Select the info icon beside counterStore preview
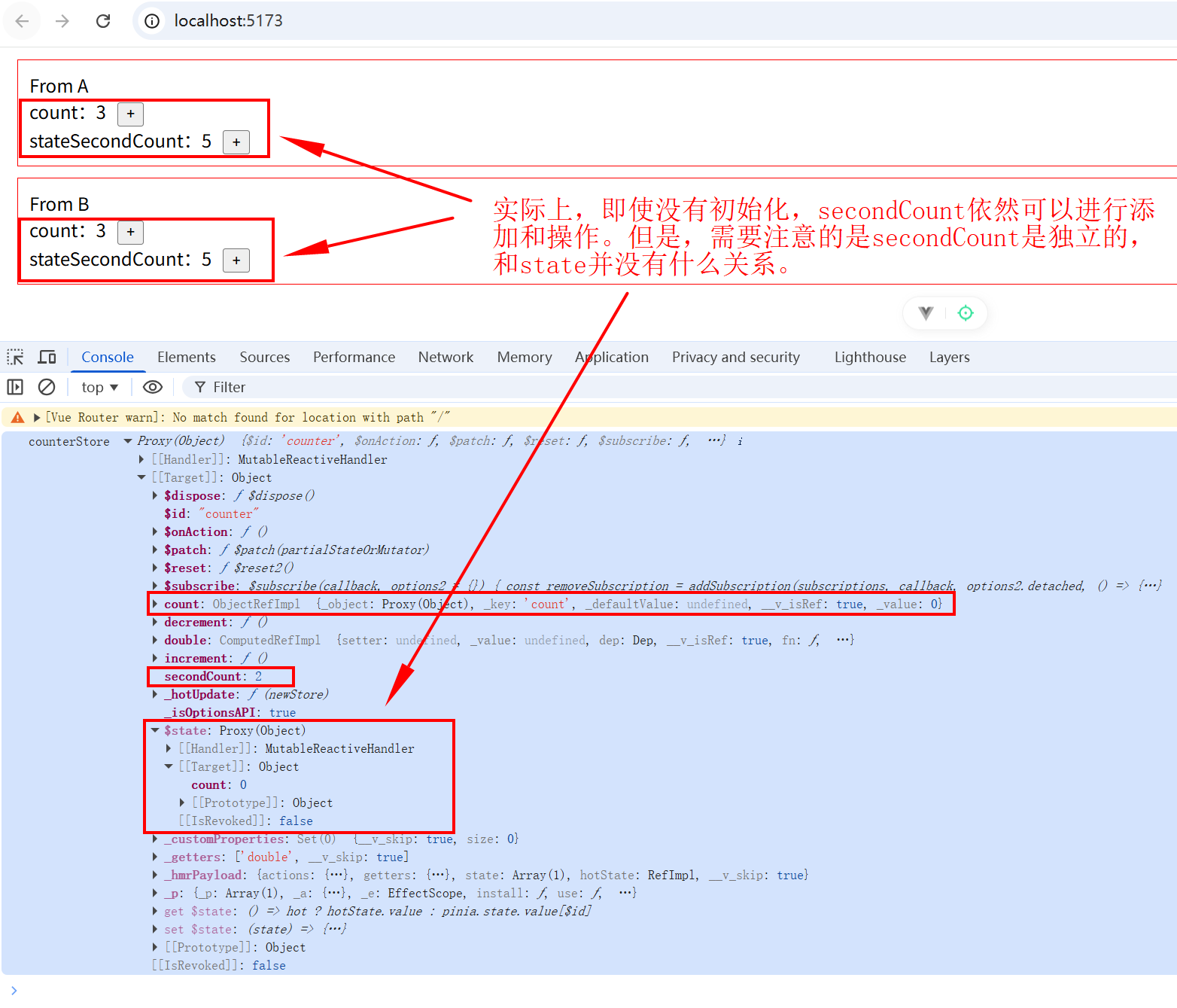This screenshot has width=1177, height=1008. pyautogui.click(x=740, y=442)
